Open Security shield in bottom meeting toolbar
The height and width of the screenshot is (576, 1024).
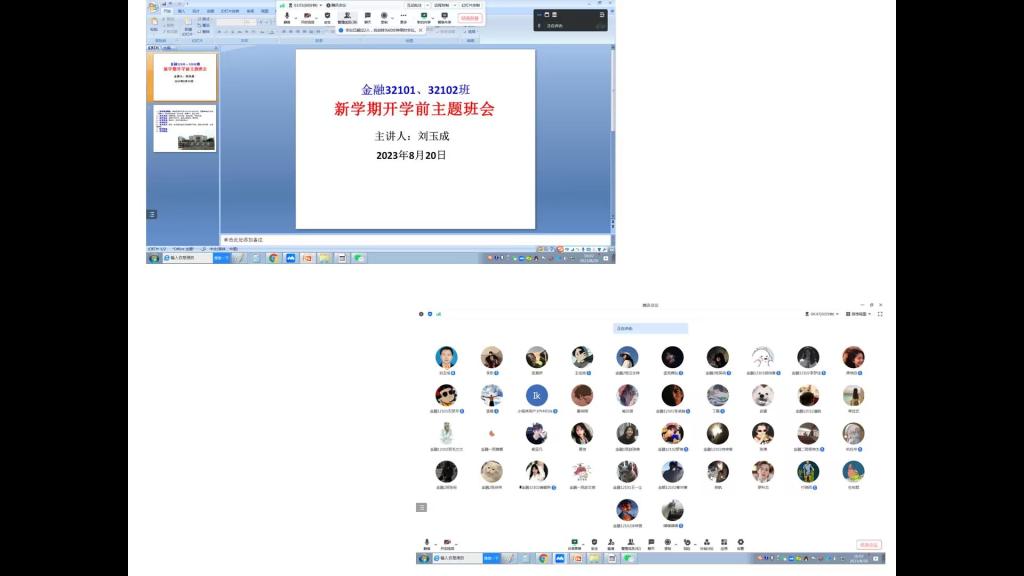click(x=594, y=543)
